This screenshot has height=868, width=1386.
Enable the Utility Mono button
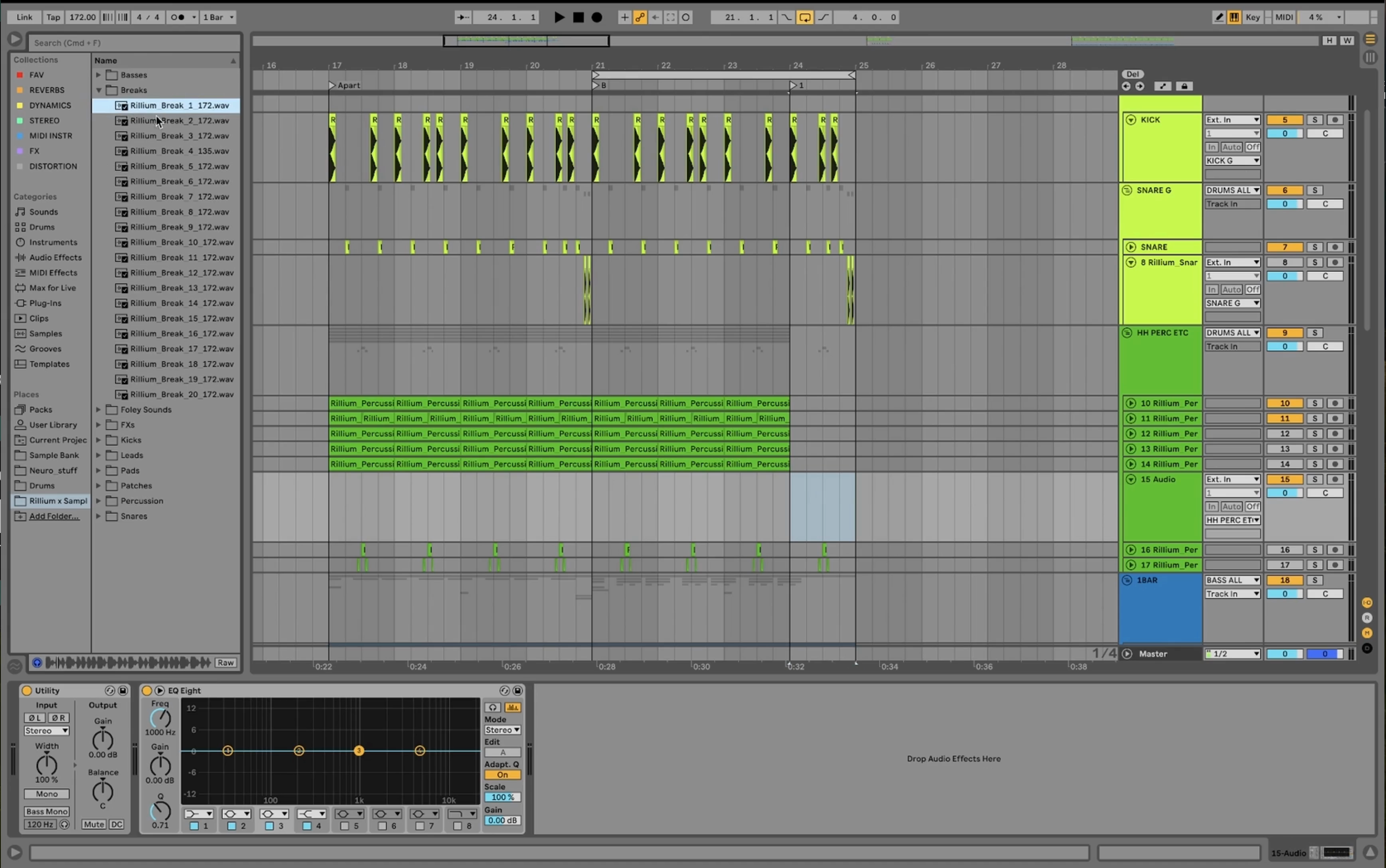point(47,793)
